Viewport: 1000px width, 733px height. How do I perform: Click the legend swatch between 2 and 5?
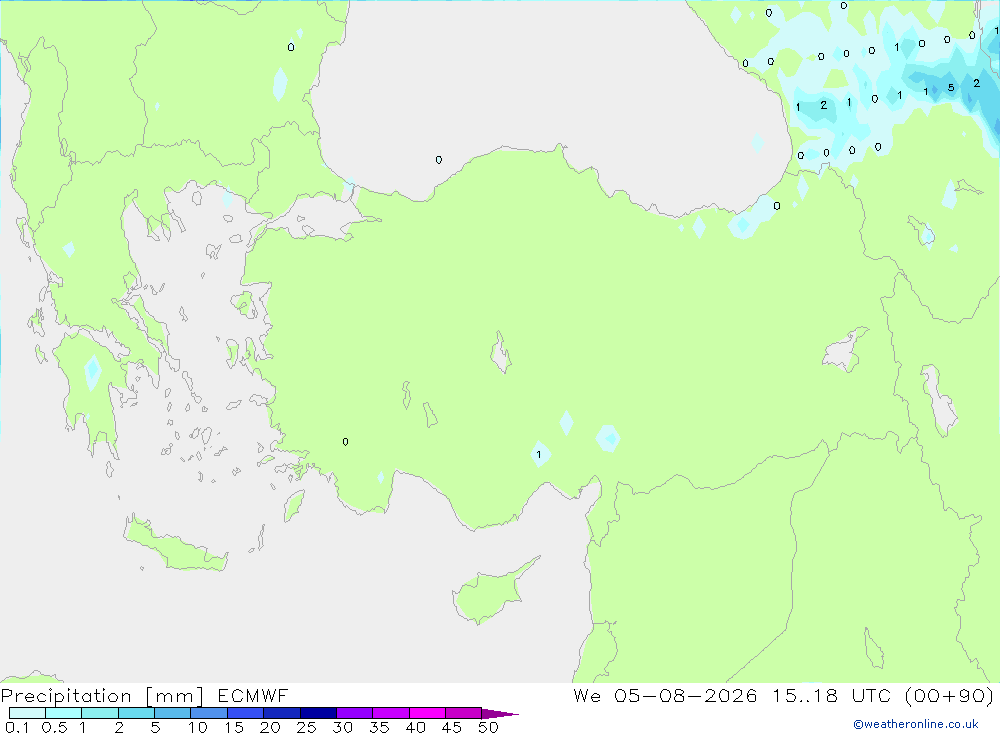(x=136, y=713)
